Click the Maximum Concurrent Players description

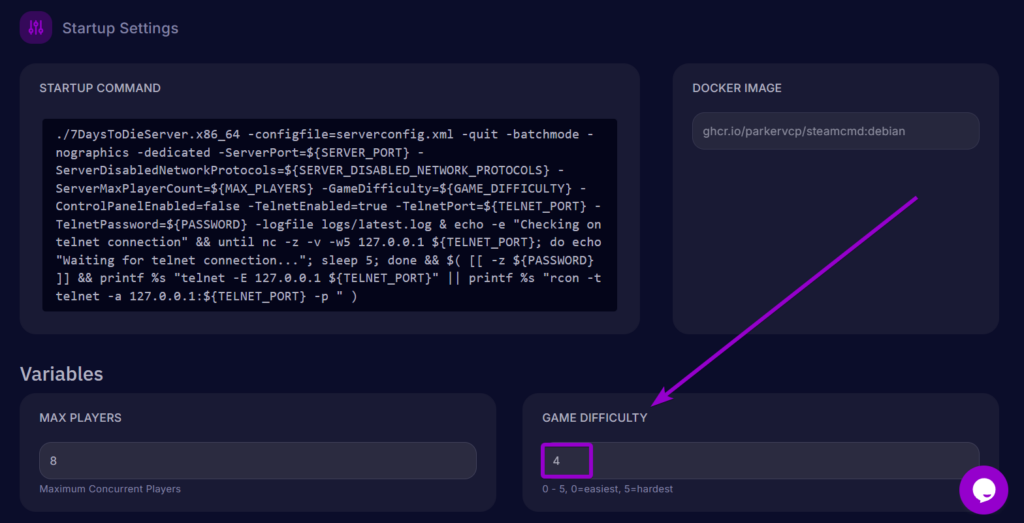point(110,489)
